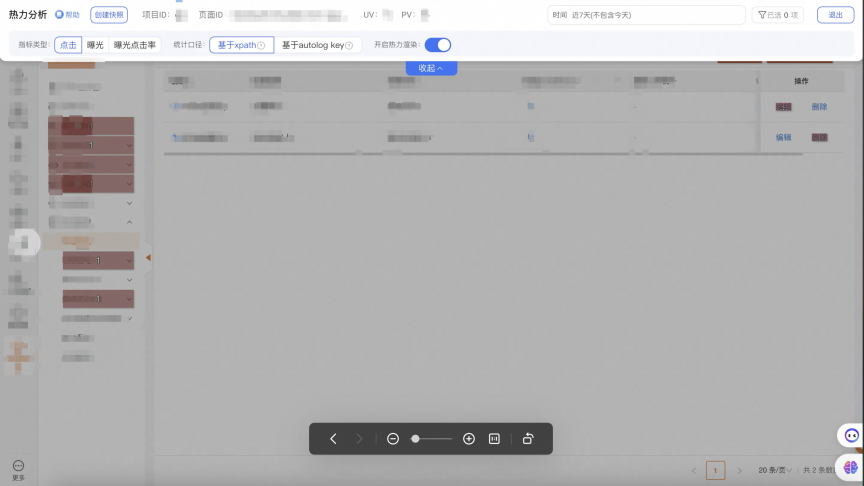Click heat-highlighted action right of 编辑

pyautogui.click(x=819, y=138)
